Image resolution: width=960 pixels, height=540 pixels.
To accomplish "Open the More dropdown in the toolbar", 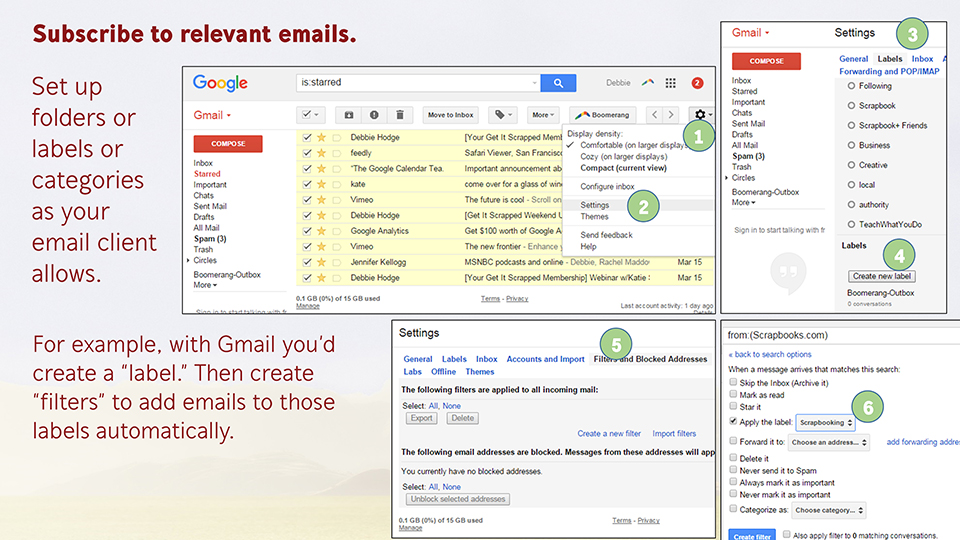I will [542, 114].
